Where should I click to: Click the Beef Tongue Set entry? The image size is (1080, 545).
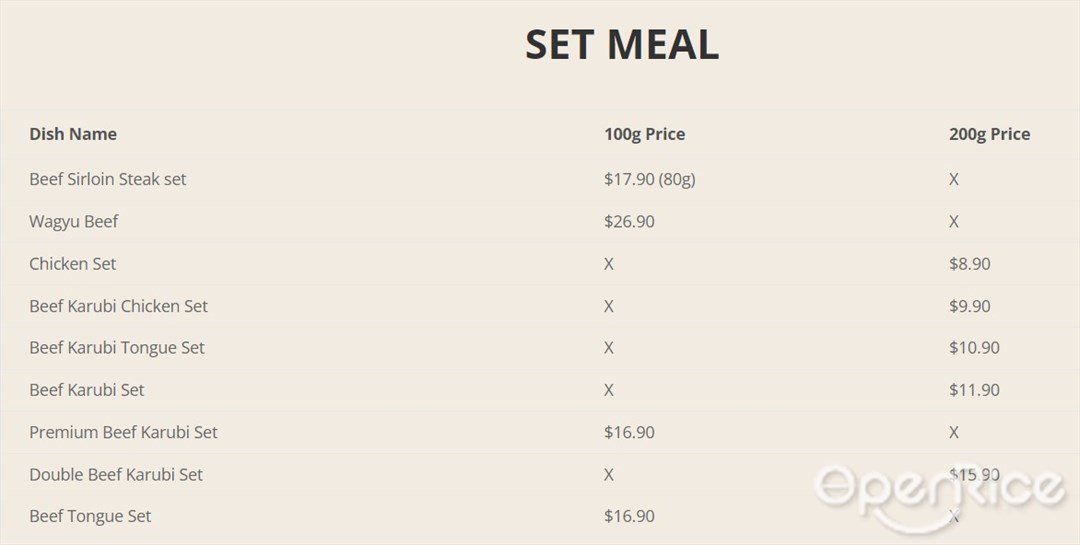(x=90, y=516)
